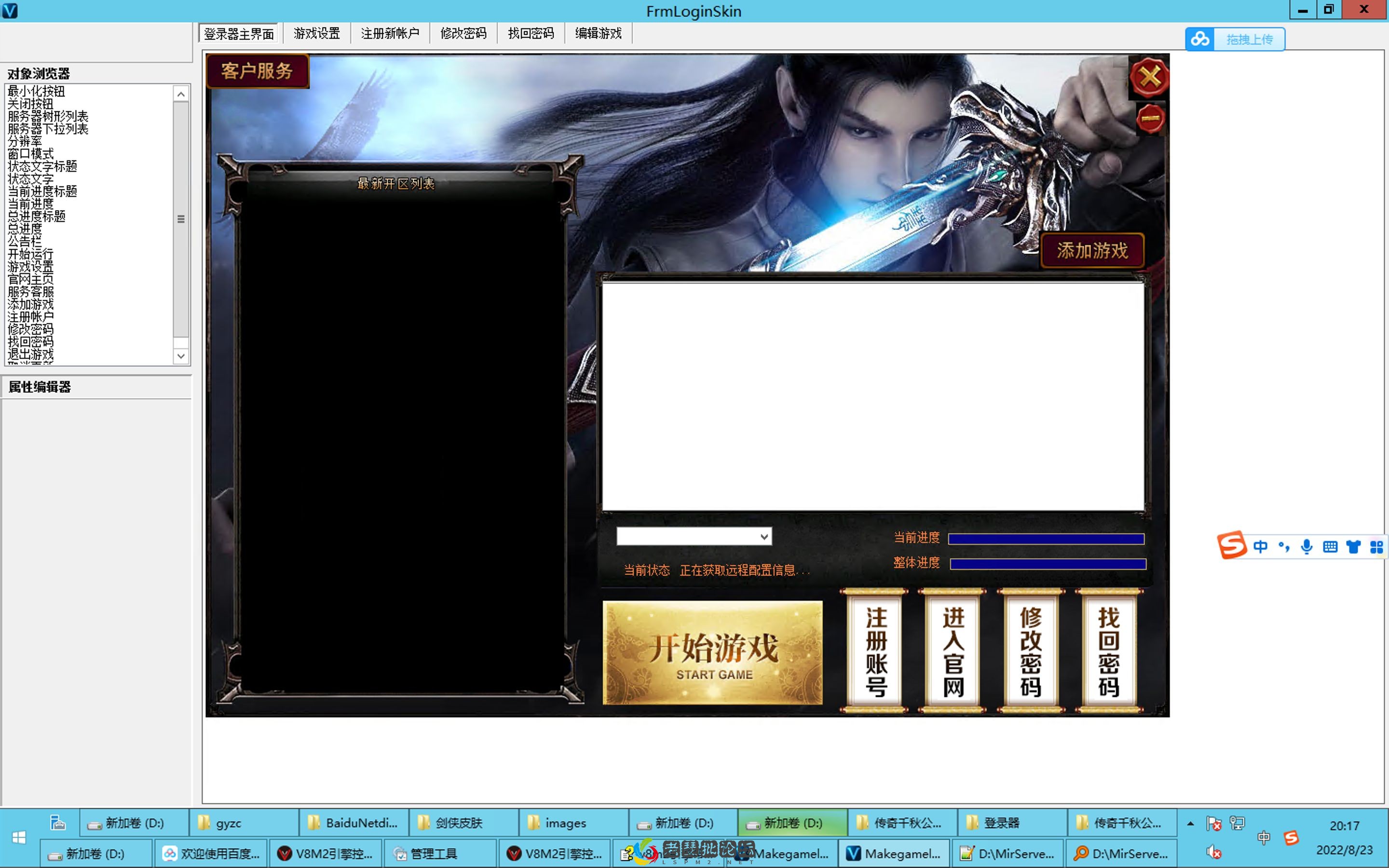Click the 客户服务 button
Viewport: 1389px width, 868px height.
pos(257,71)
